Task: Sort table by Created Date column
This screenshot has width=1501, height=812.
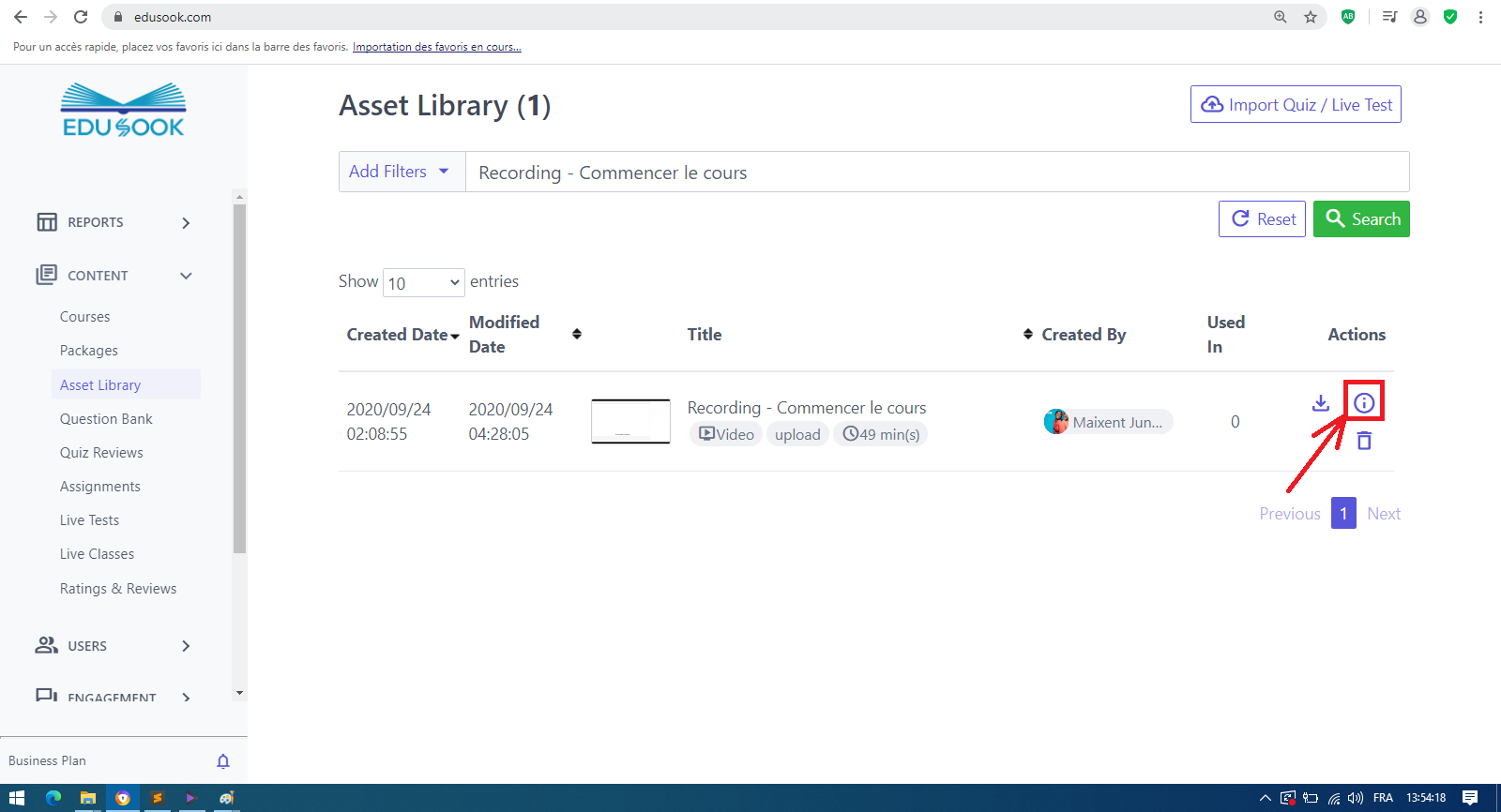Action: tap(402, 335)
